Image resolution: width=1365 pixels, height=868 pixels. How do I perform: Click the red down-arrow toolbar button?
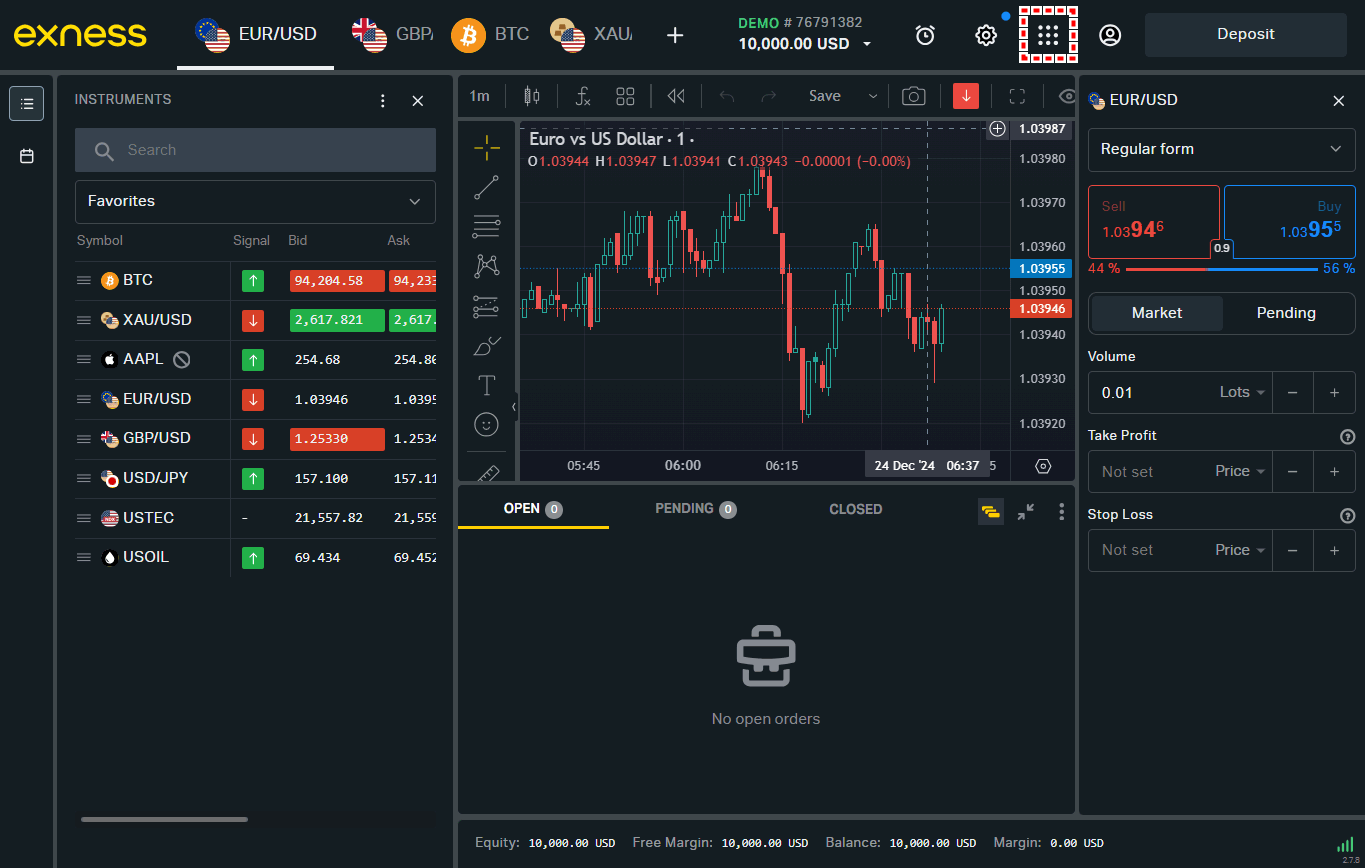point(966,96)
